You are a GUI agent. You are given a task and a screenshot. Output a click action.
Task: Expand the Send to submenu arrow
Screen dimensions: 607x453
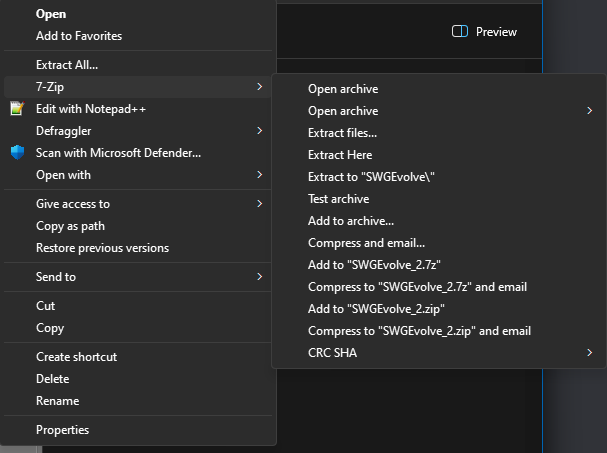260,276
